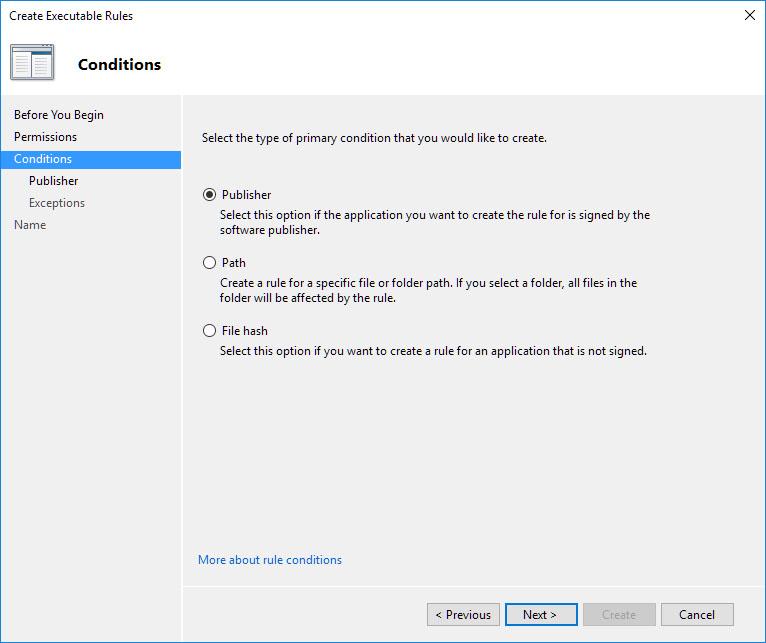This screenshot has height=643, width=766.
Task: Select the Publisher radio button
Action: [209, 195]
